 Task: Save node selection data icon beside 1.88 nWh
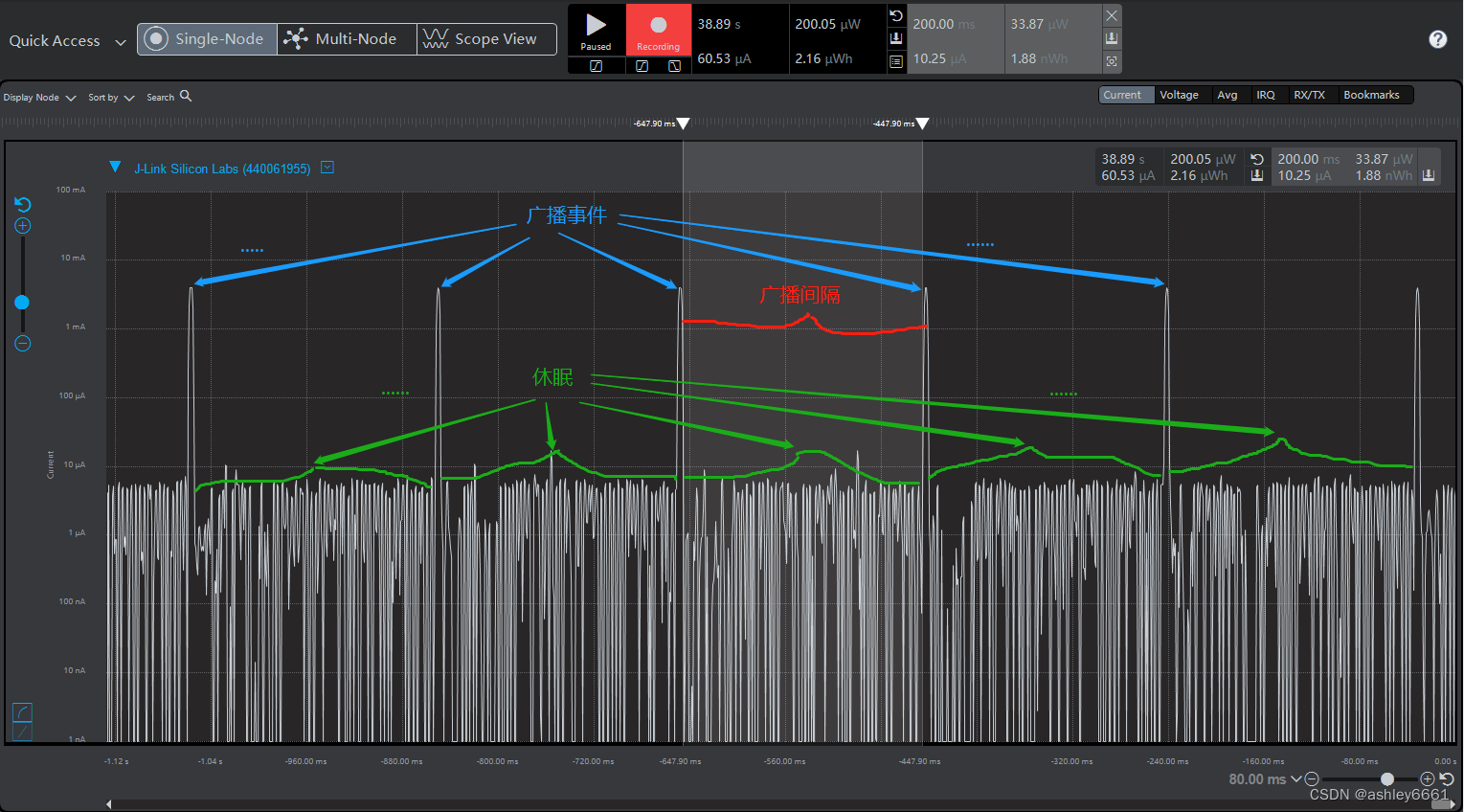coord(1428,175)
